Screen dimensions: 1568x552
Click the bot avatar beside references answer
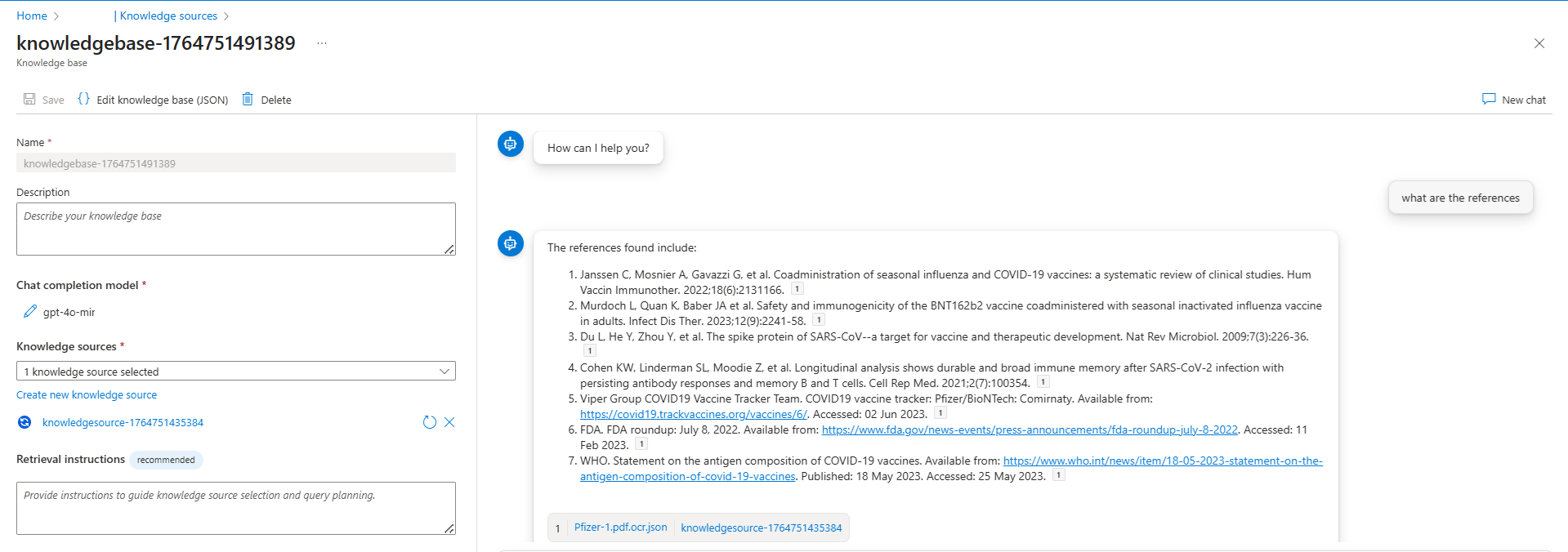(x=511, y=243)
